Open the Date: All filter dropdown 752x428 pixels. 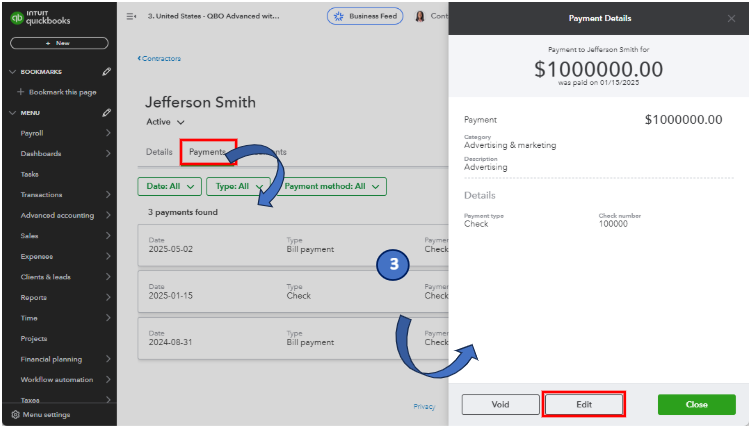[x=169, y=187]
